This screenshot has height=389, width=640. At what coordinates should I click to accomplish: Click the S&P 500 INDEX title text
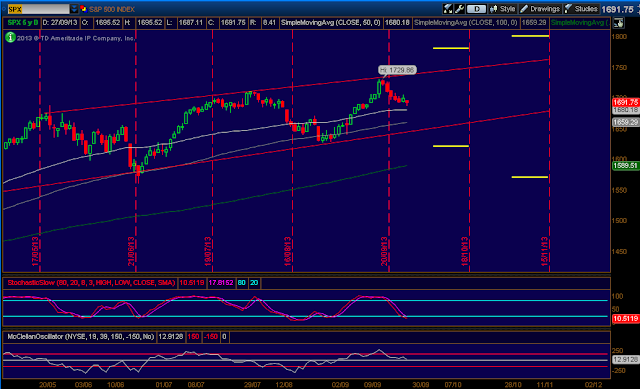[x=112, y=9]
